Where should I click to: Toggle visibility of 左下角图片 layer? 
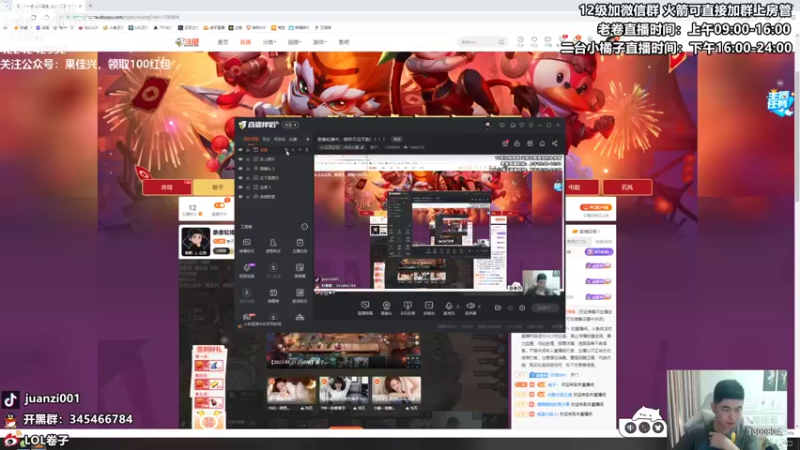(x=241, y=178)
